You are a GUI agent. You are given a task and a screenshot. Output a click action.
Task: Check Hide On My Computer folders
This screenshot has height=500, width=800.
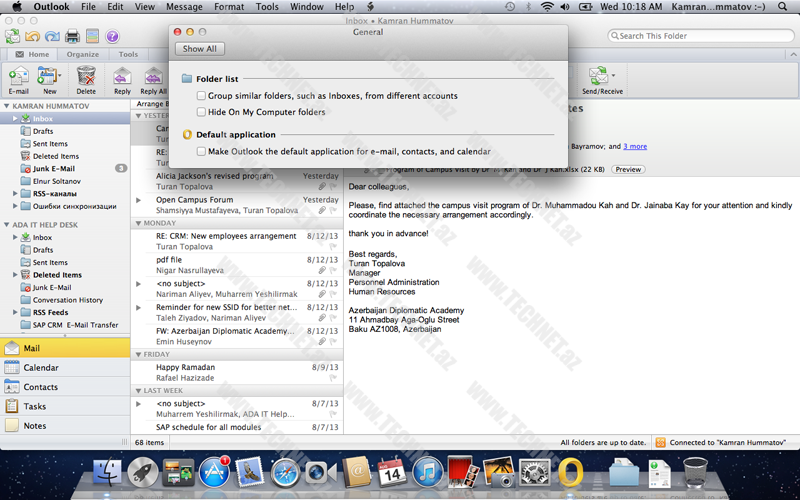coord(201,112)
